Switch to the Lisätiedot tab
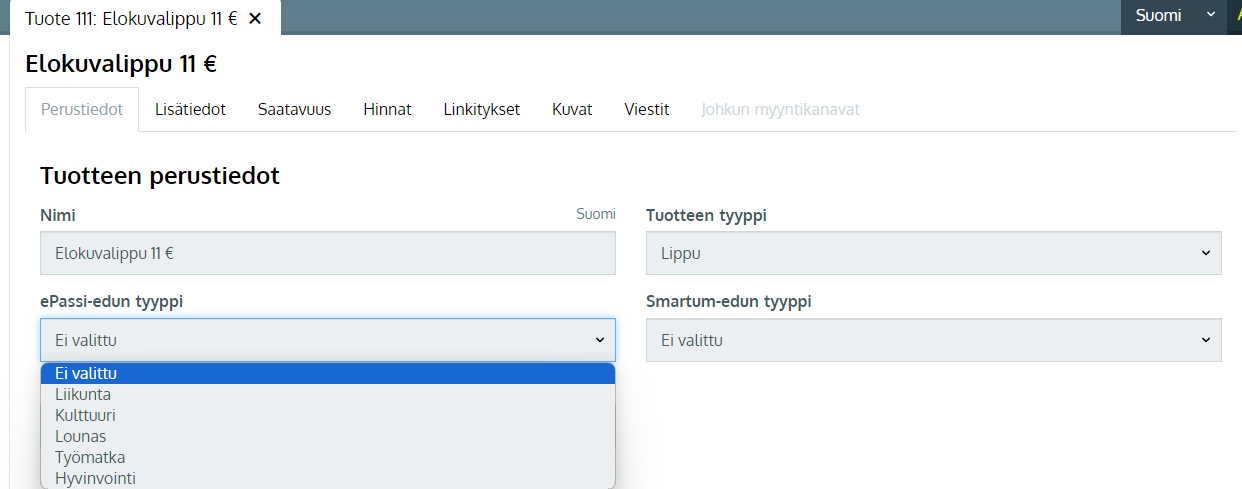Image resolution: width=1242 pixels, height=489 pixels. point(190,110)
